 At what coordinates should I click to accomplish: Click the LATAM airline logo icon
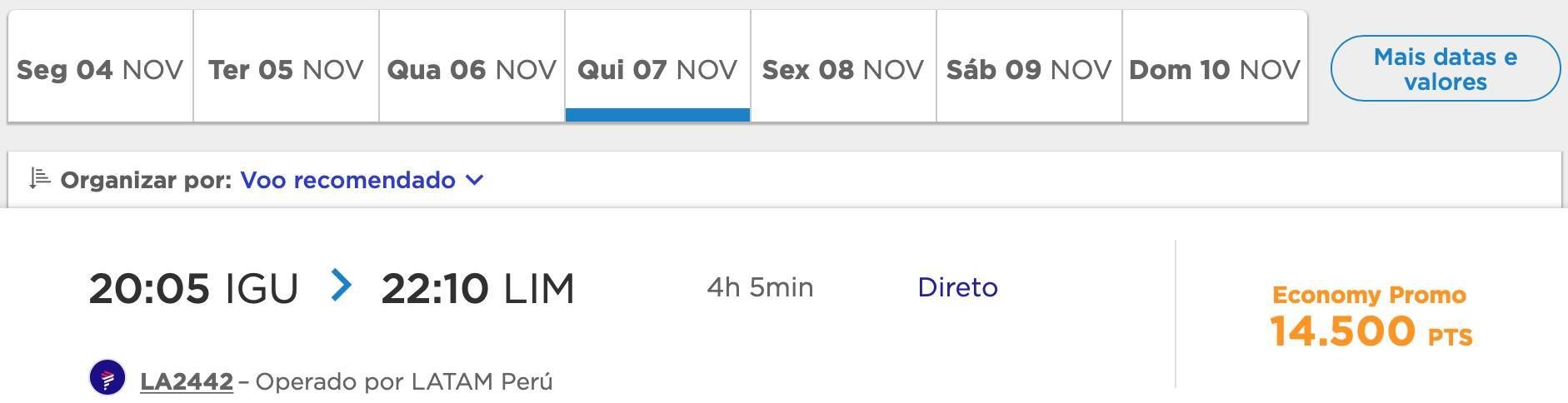tap(107, 378)
